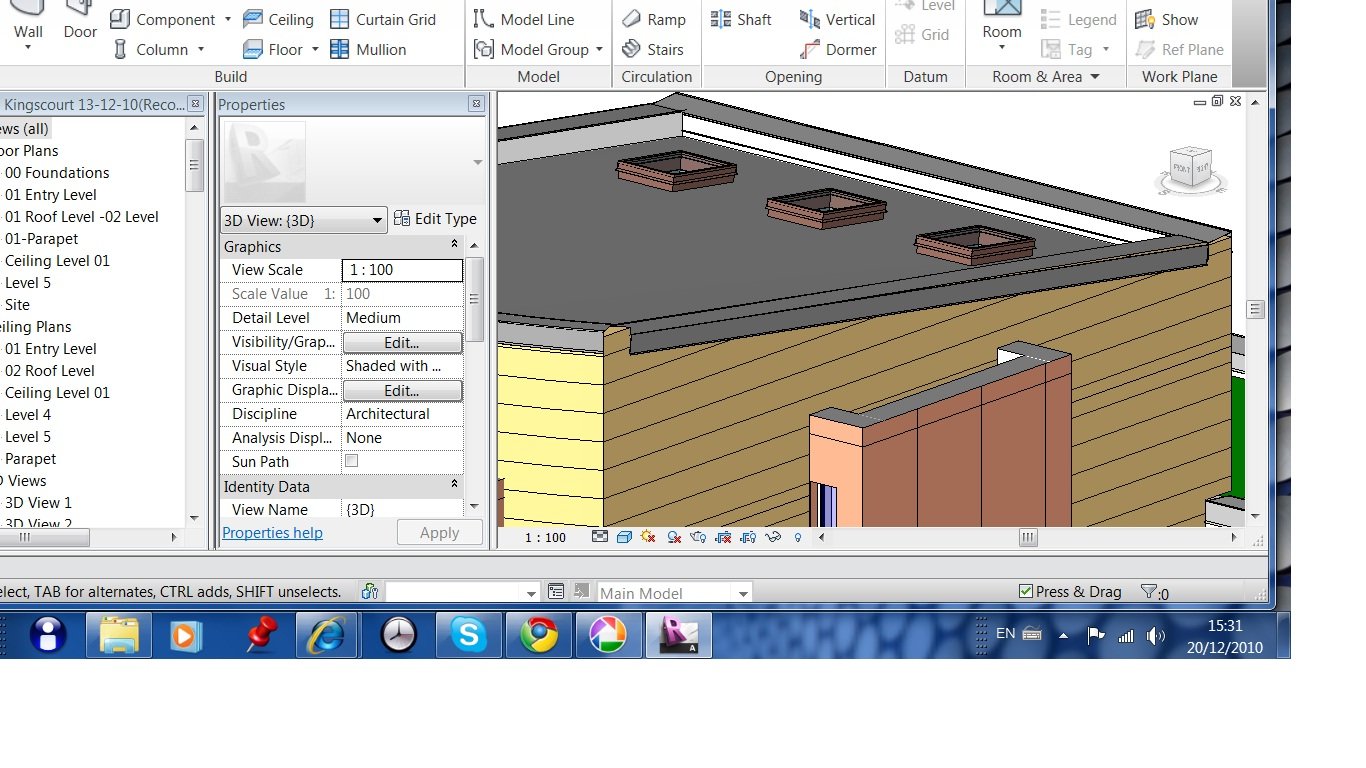Click the Visibility/Graphics Edit button
Viewport: 1366px width, 768px height.
click(402, 343)
